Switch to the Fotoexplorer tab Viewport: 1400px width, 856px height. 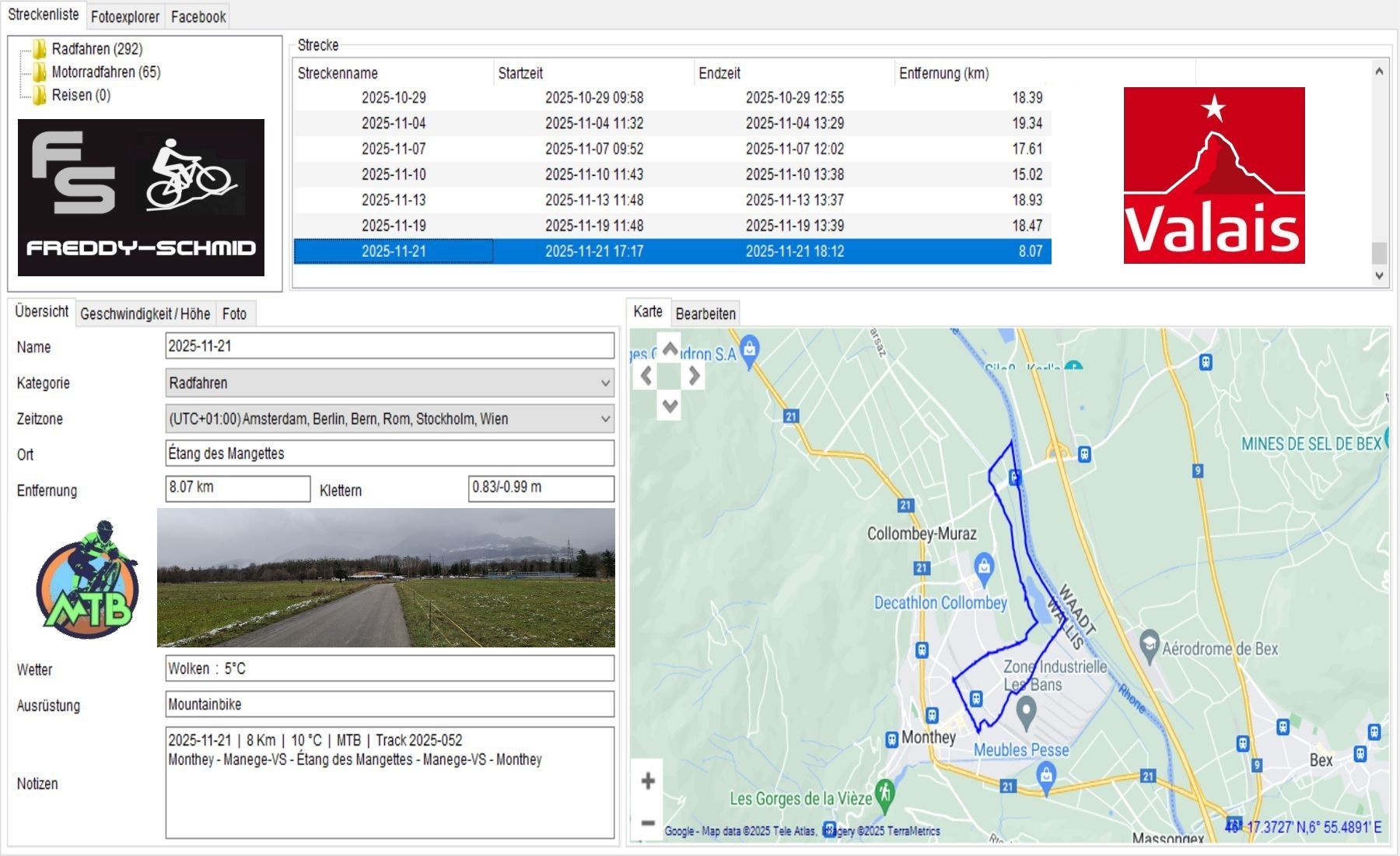coord(125,16)
